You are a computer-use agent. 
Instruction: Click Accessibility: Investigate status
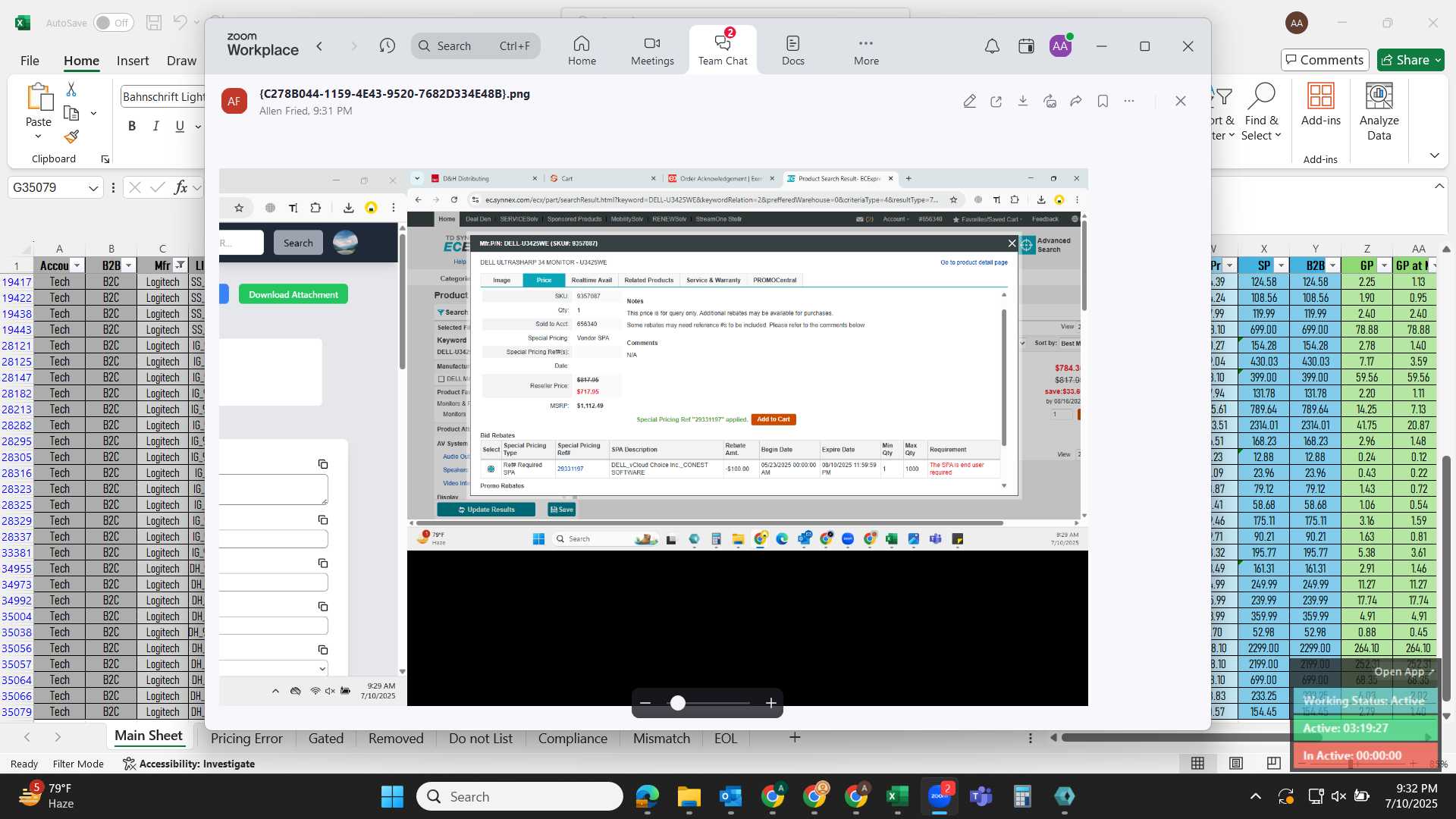coord(189,764)
